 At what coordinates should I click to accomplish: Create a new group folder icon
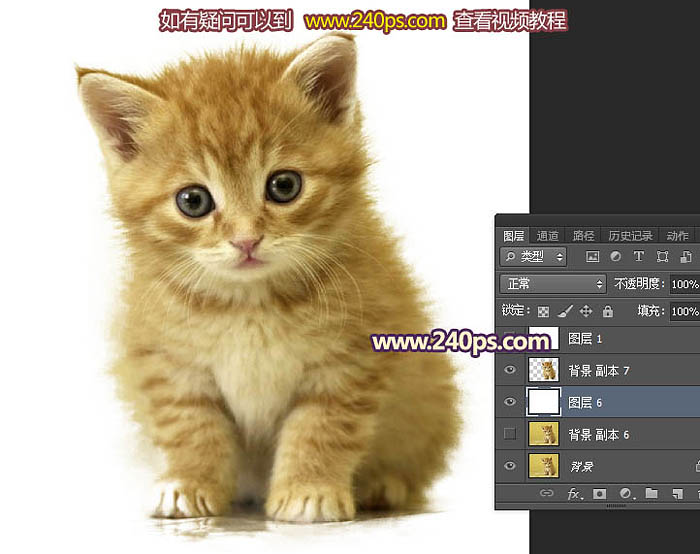point(651,493)
